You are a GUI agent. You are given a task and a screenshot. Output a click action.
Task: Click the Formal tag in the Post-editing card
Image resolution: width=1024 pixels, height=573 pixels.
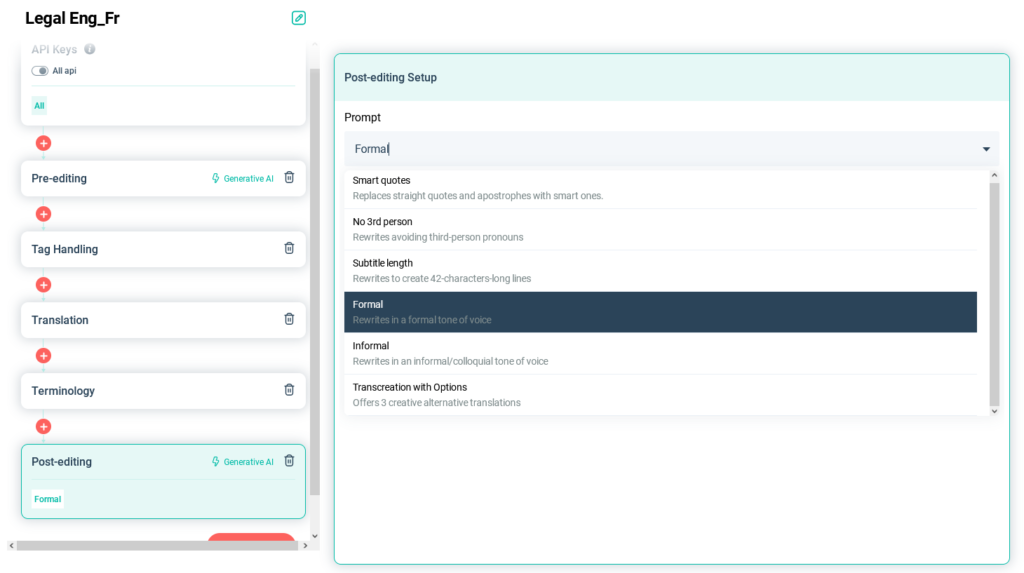click(x=48, y=499)
